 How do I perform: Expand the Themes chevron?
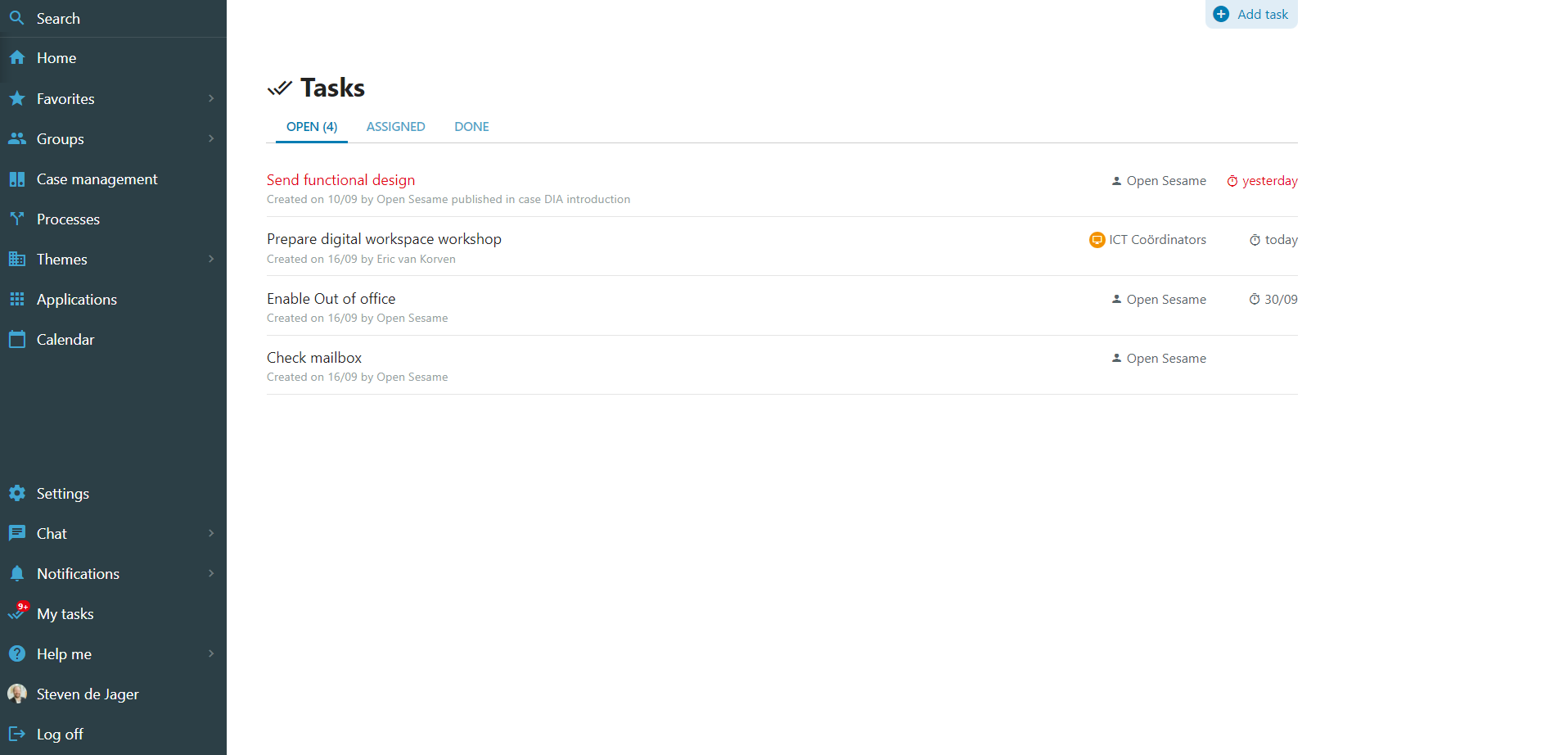click(211, 260)
